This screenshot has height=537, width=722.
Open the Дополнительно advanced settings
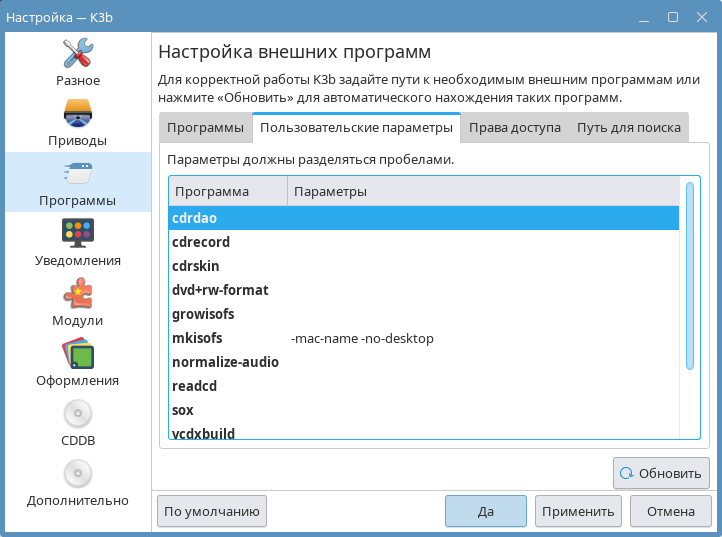click(x=77, y=482)
